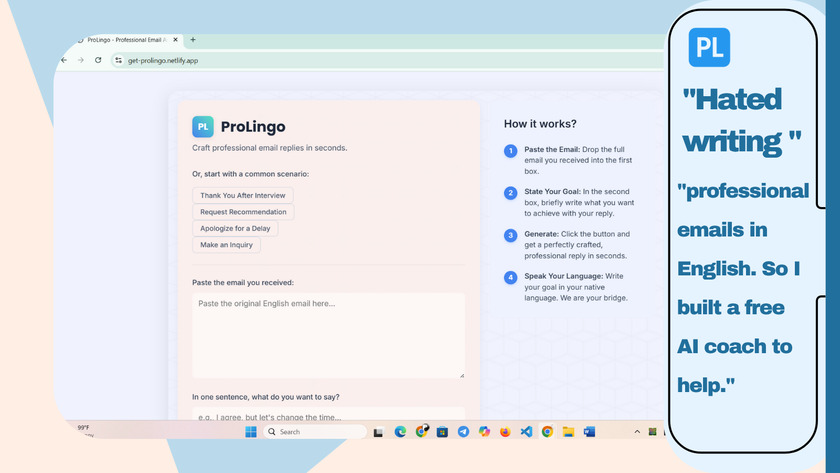Open Copilot from the taskbar
The width and height of the screenshot is (840, 473).
[x=484, y=432]
